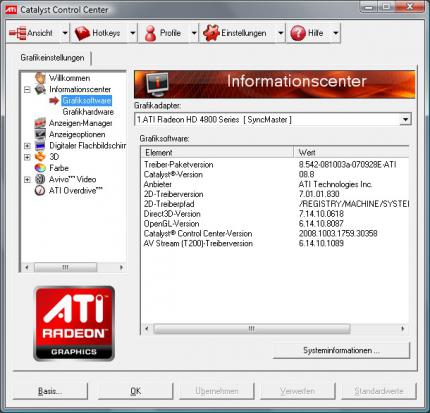The image size is (430, 413).
Task: Click the Standardwerte button
Action: point(379,391)
